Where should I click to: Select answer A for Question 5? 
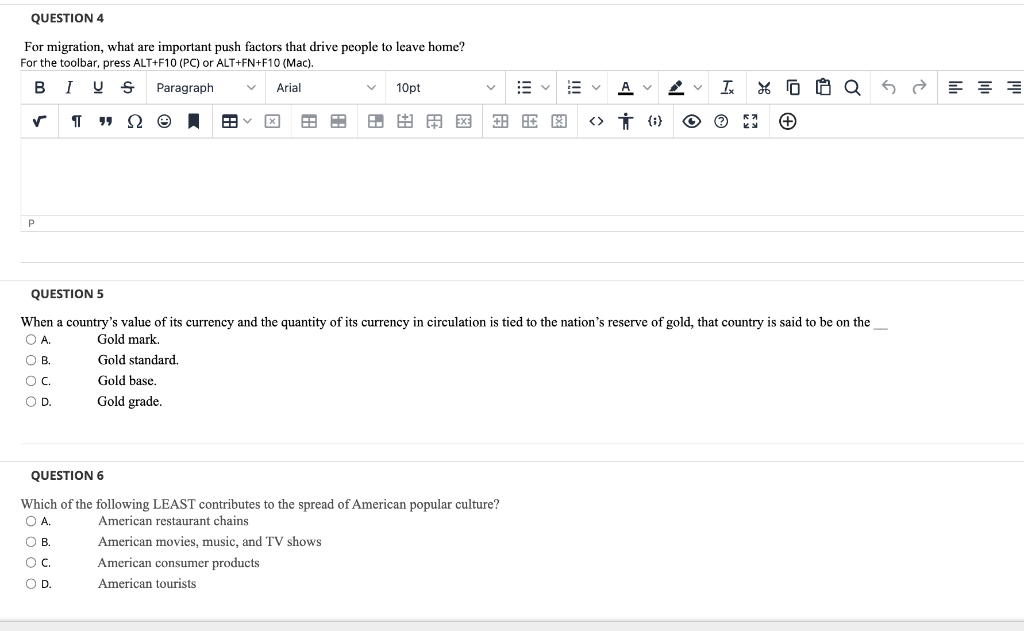pyautogui.click(x=31, y=340)
